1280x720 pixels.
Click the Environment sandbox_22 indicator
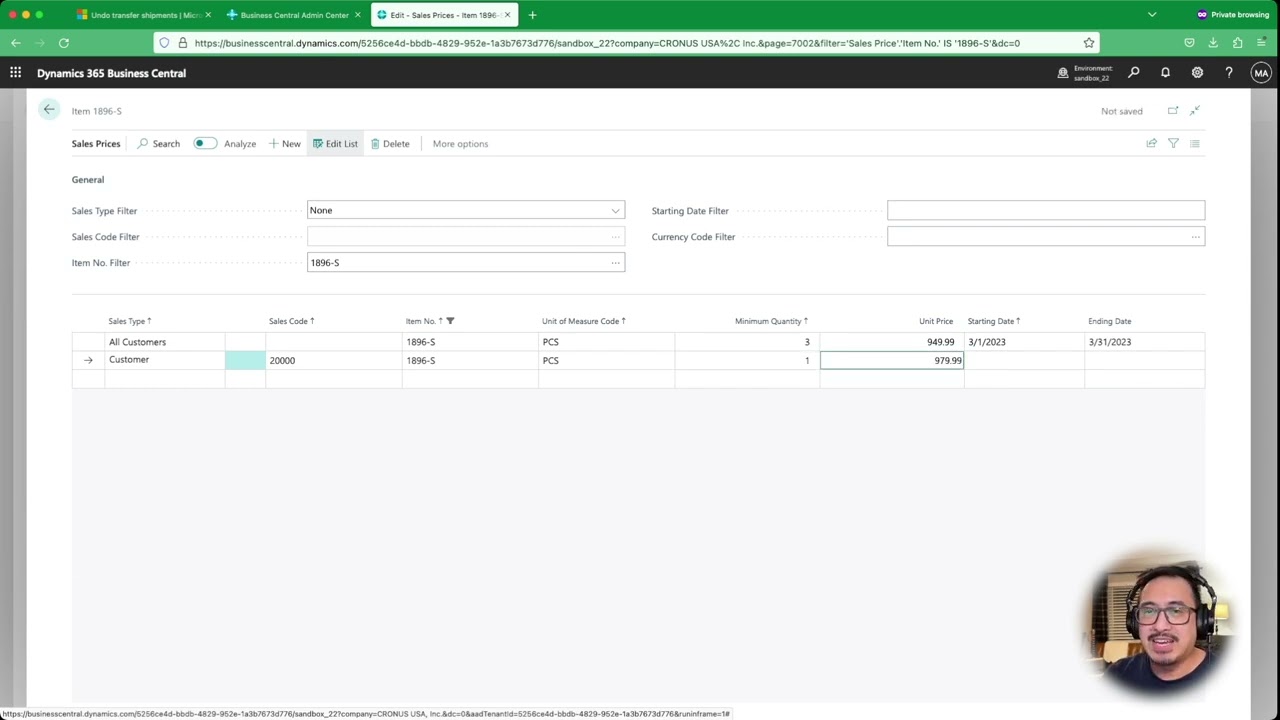1086,73
